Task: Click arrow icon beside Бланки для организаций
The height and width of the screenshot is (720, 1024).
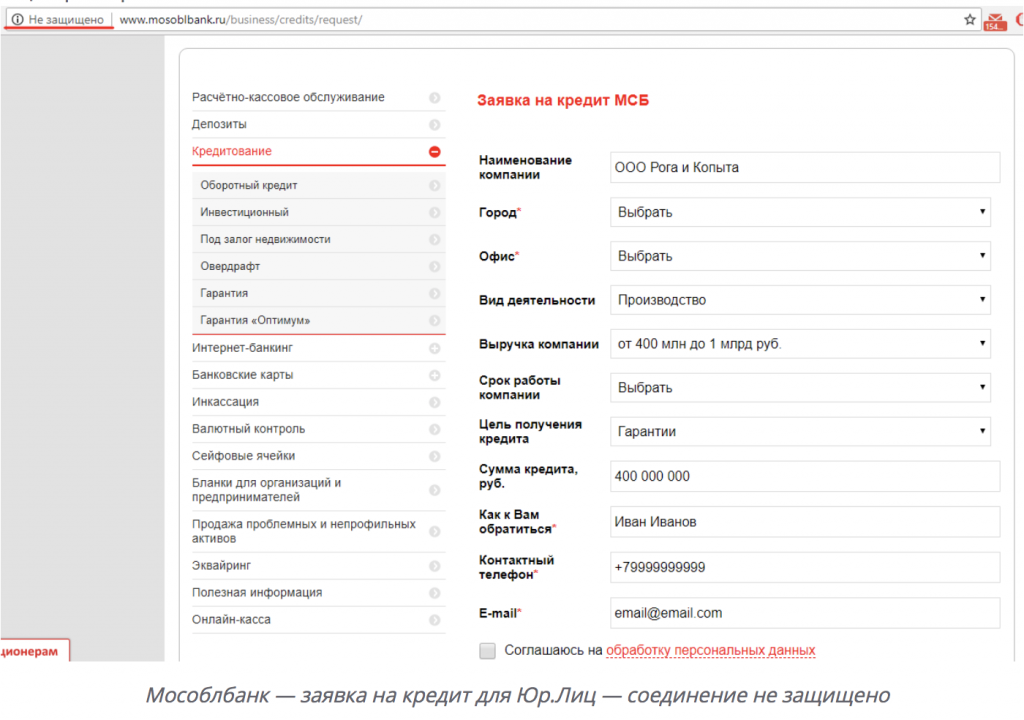Action: (434, 491)
